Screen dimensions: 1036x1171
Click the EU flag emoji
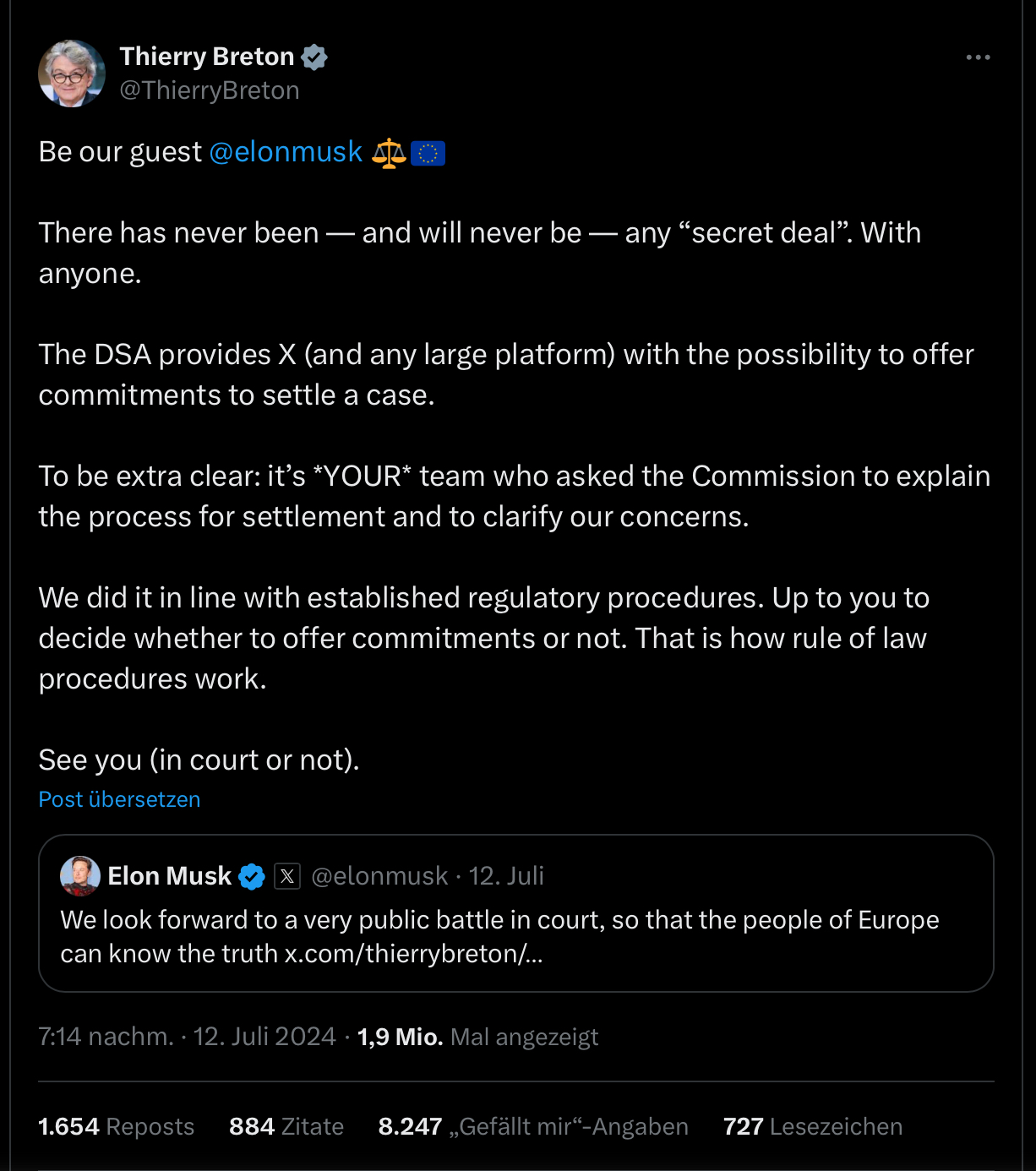[x=428, y=153]
